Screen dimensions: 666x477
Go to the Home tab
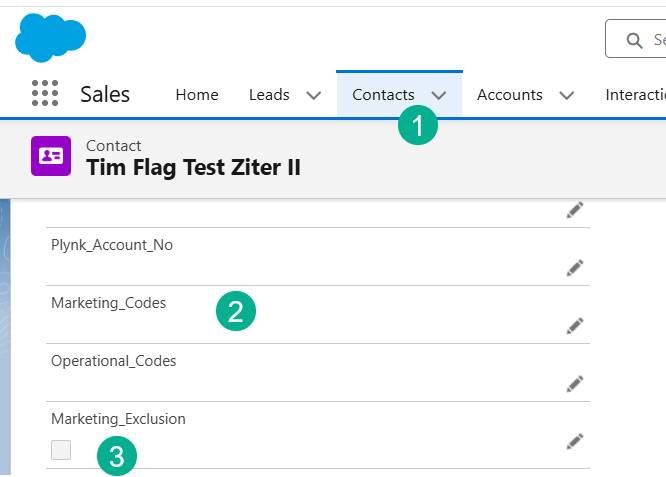click(x=197, y=95)
